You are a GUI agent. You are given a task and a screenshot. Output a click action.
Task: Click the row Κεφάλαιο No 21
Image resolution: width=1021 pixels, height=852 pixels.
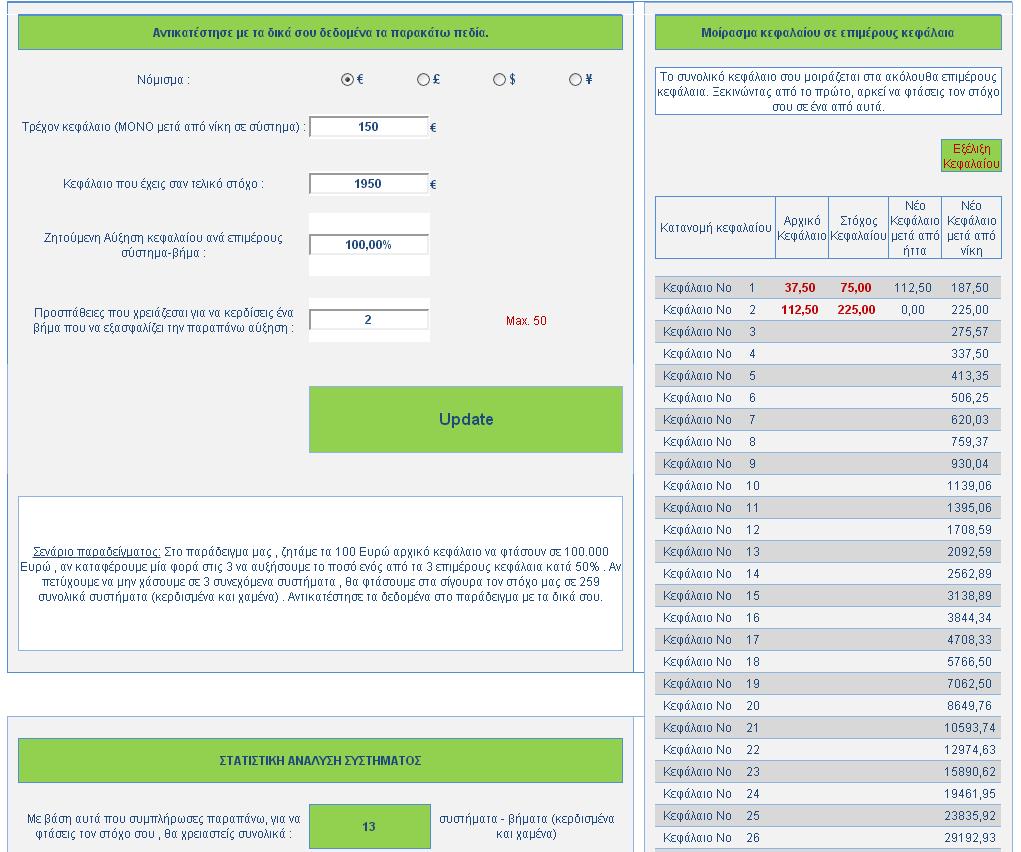point(828,728)
